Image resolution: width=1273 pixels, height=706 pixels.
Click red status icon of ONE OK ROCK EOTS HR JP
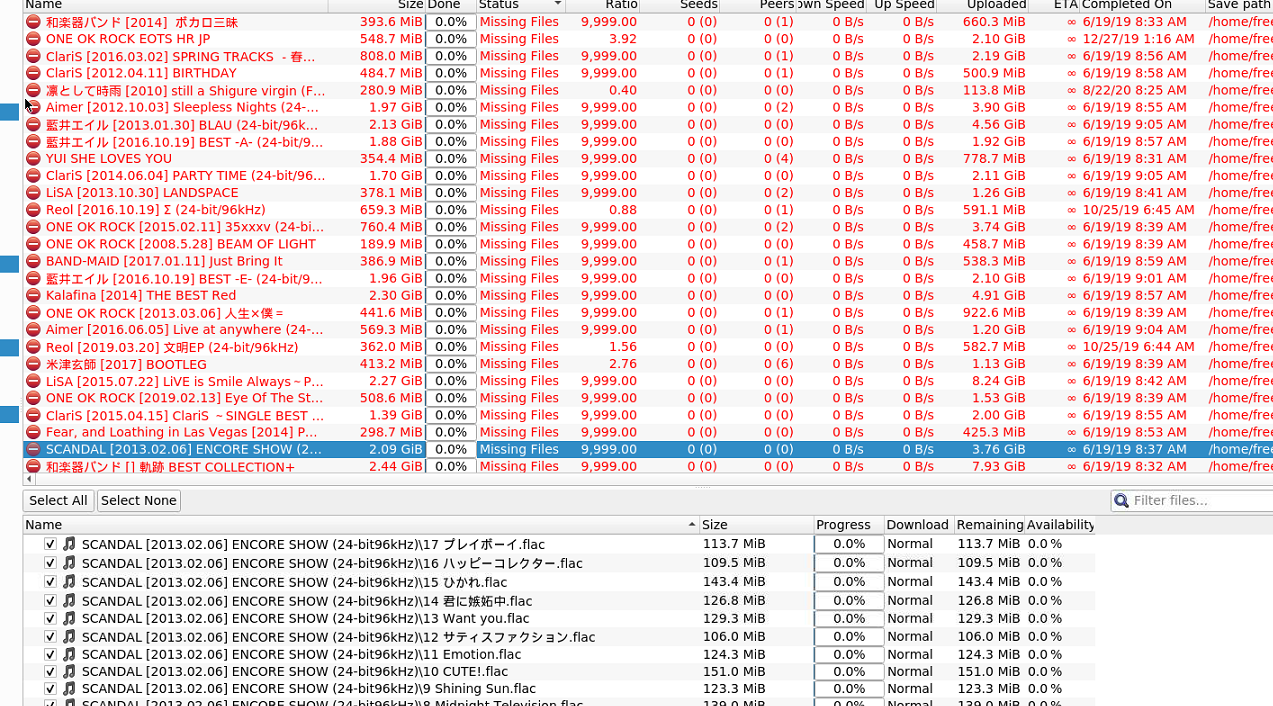click(x=33, y=39)
